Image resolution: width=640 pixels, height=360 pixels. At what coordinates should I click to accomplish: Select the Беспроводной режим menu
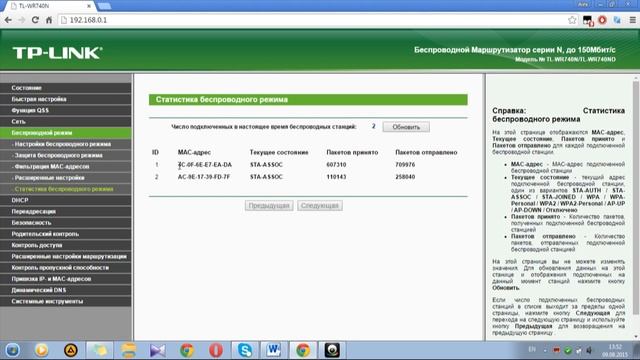pyautogui.click(x=66, y=133)
